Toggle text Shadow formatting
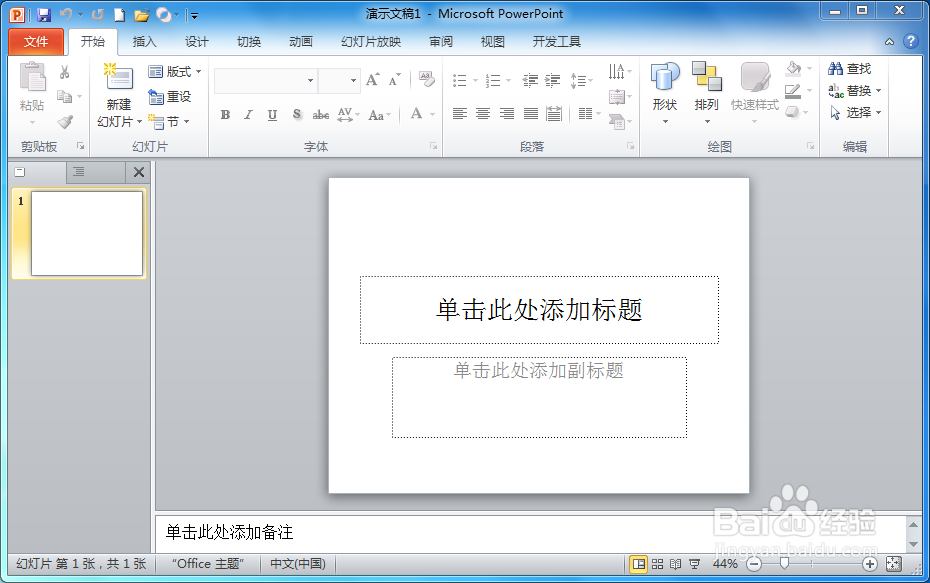 click(x=297, y=114)
